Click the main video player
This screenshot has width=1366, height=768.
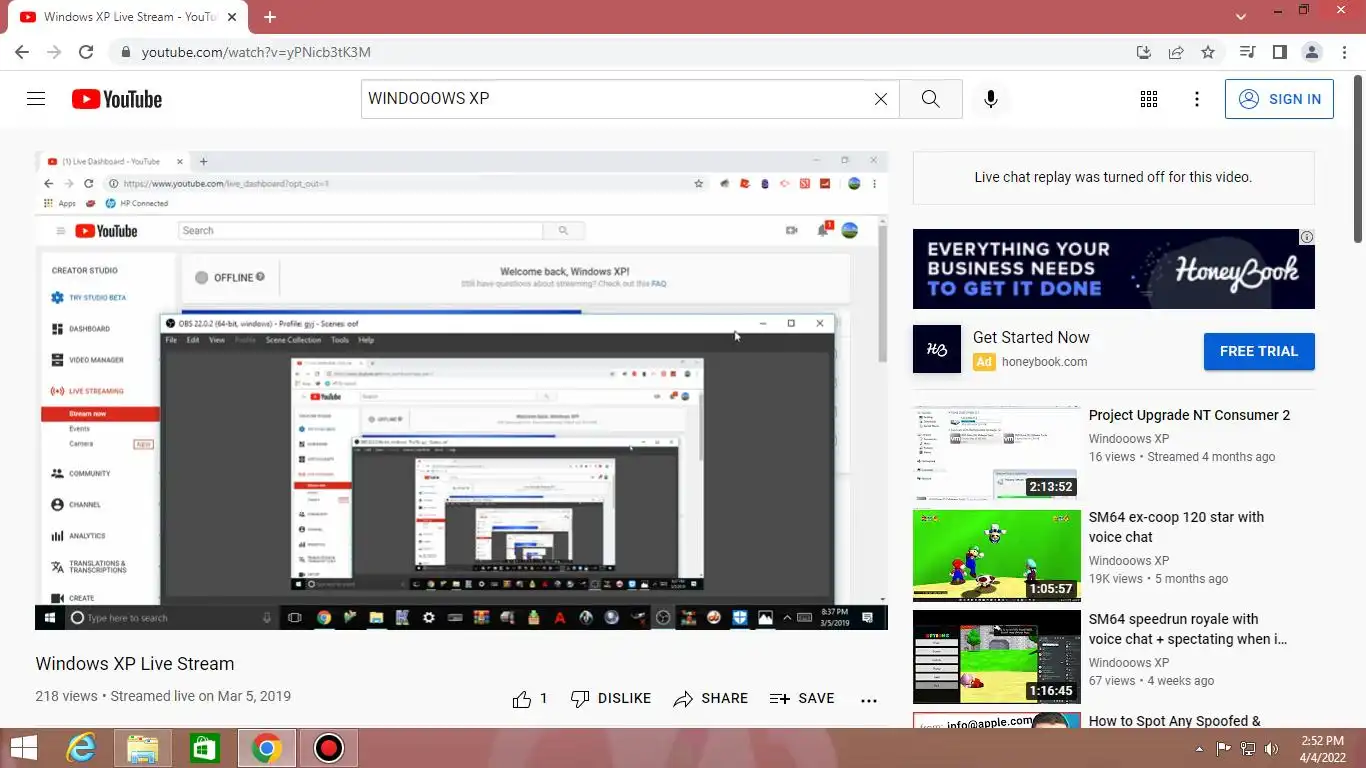pos(461,391)
